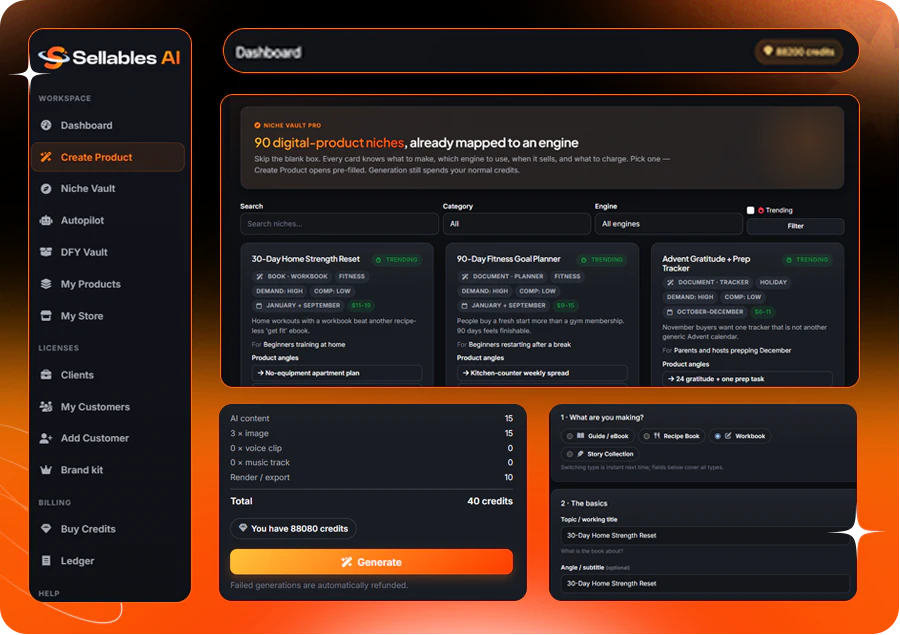Click the red Trending flame icon in filters
Screen dimensions: 900x635
point(761,210)
